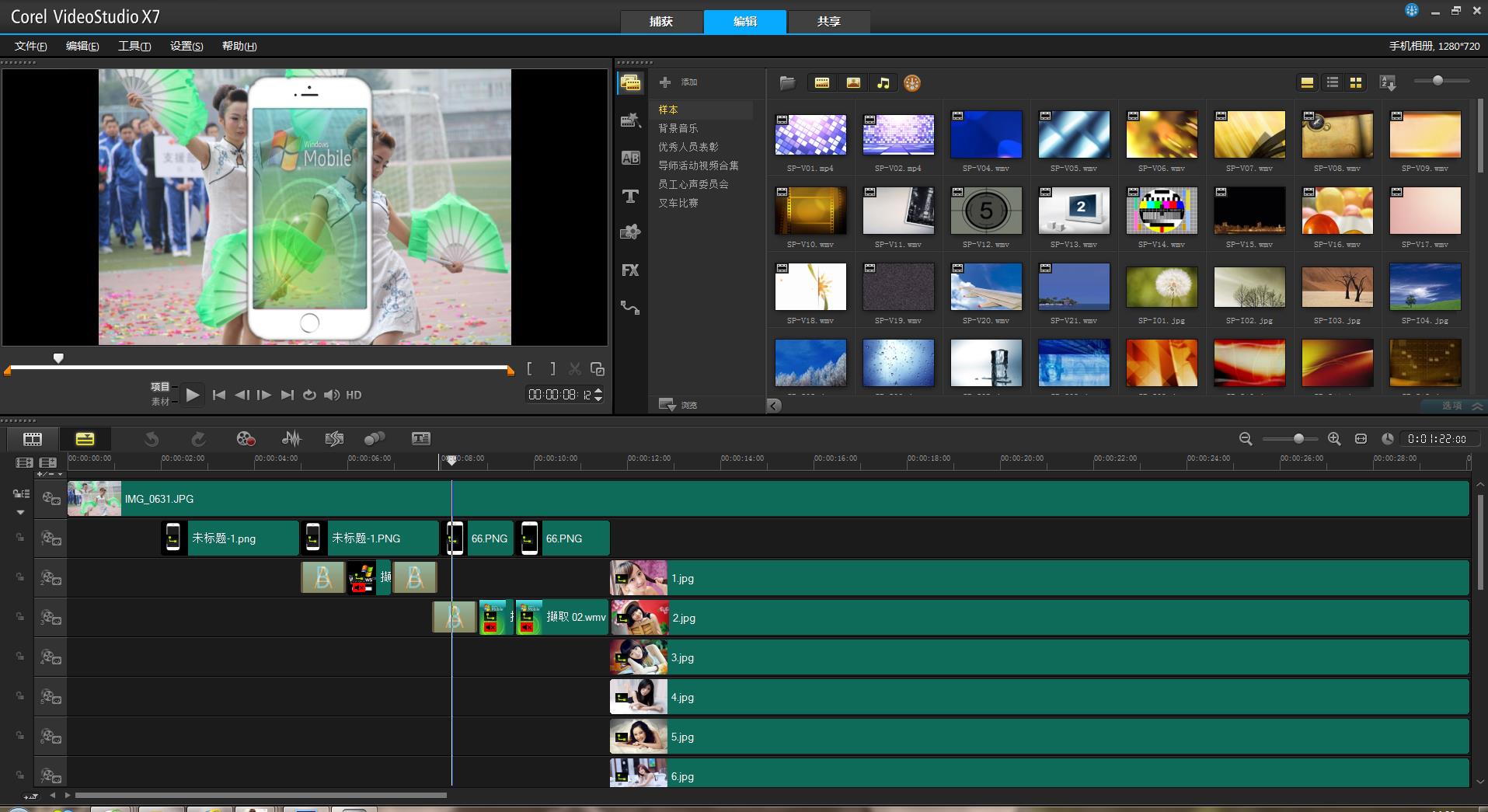The image size is (1488, 812).
Task: Select the 1.jpg clip on timeline
Action: pos(1040,578)
